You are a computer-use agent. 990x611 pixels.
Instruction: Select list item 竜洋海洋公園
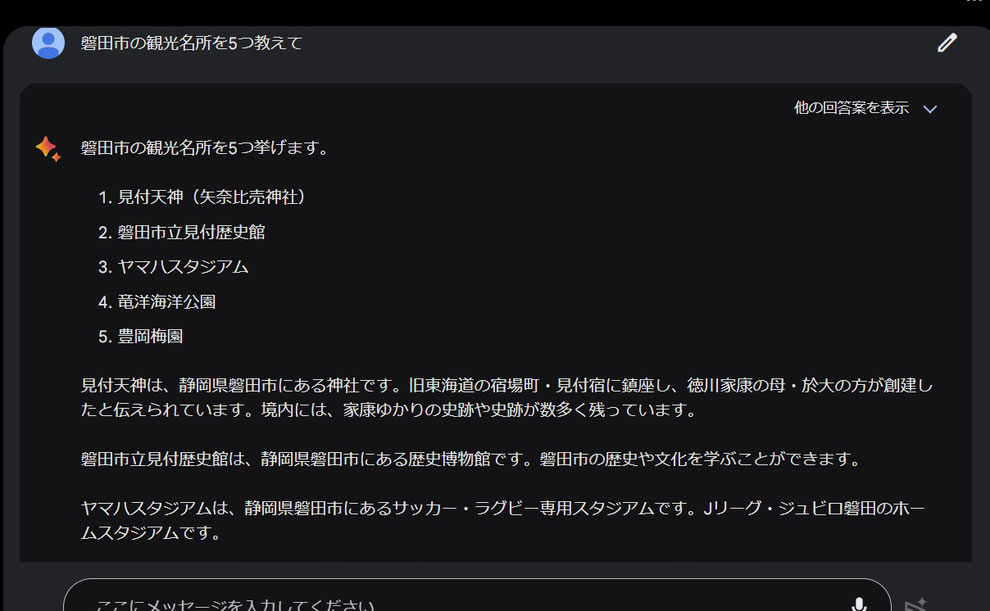[167, 302]
